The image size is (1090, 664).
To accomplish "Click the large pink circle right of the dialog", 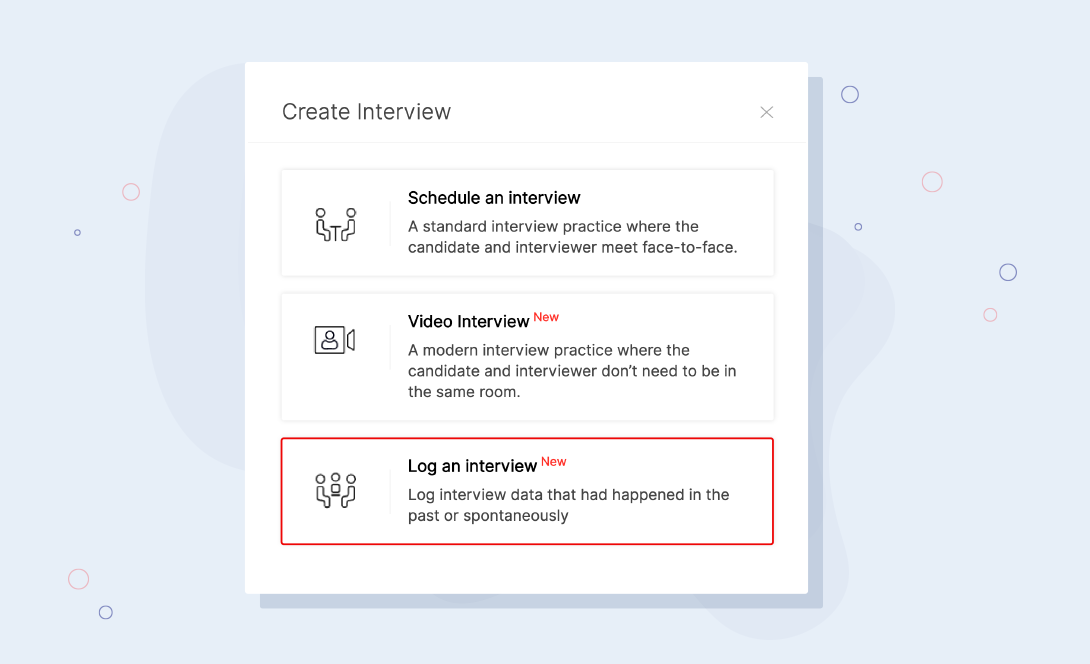I will [x=932, y=182].
